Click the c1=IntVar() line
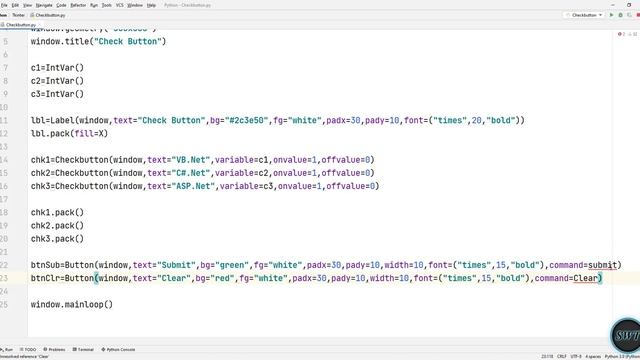640x360 pixels. 57,68
